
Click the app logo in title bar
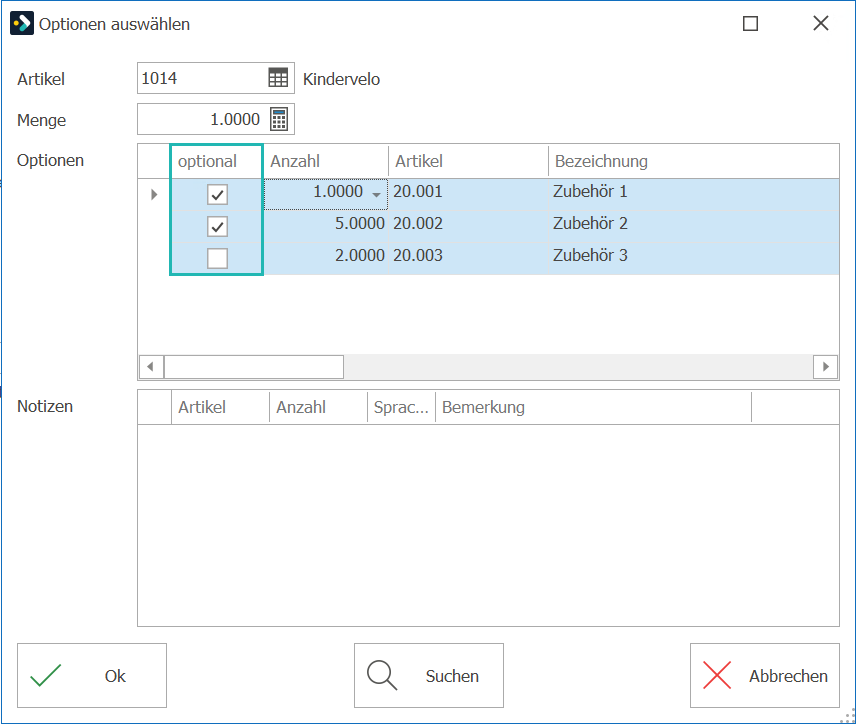(22, 23)
